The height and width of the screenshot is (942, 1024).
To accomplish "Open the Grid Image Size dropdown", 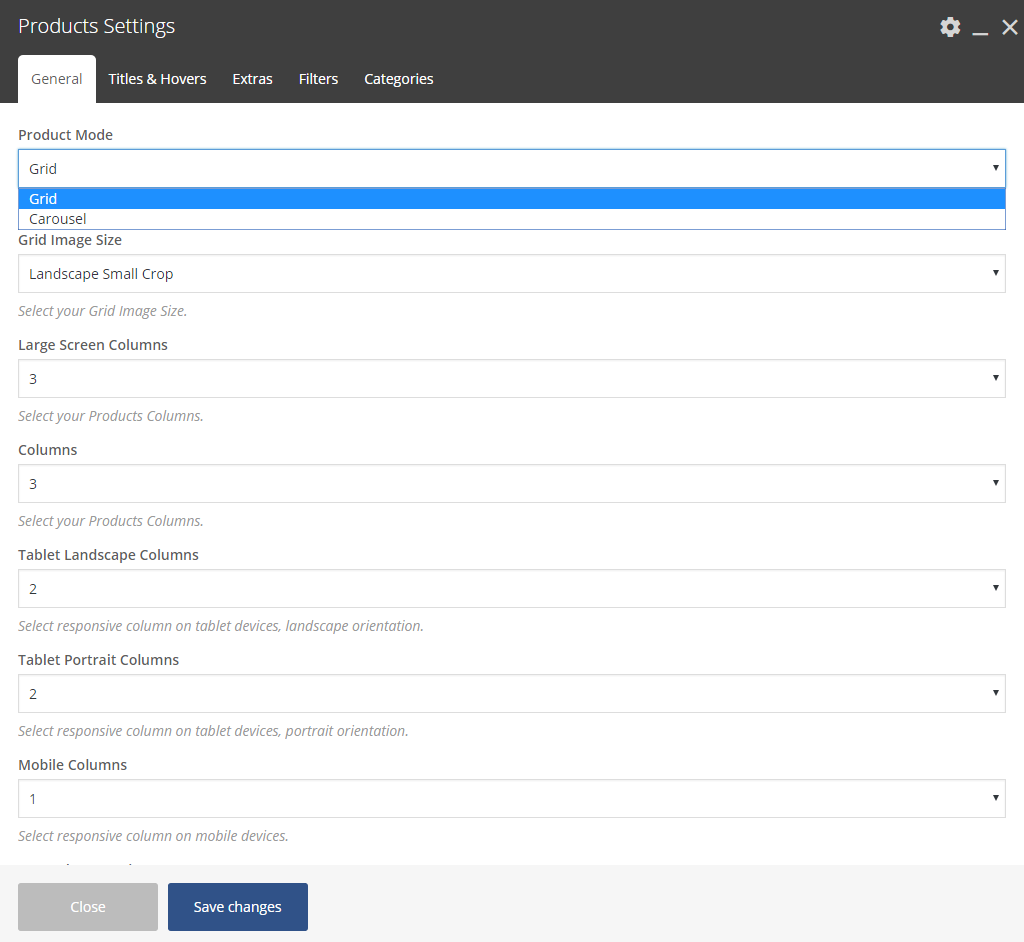I will coord(512,274).
